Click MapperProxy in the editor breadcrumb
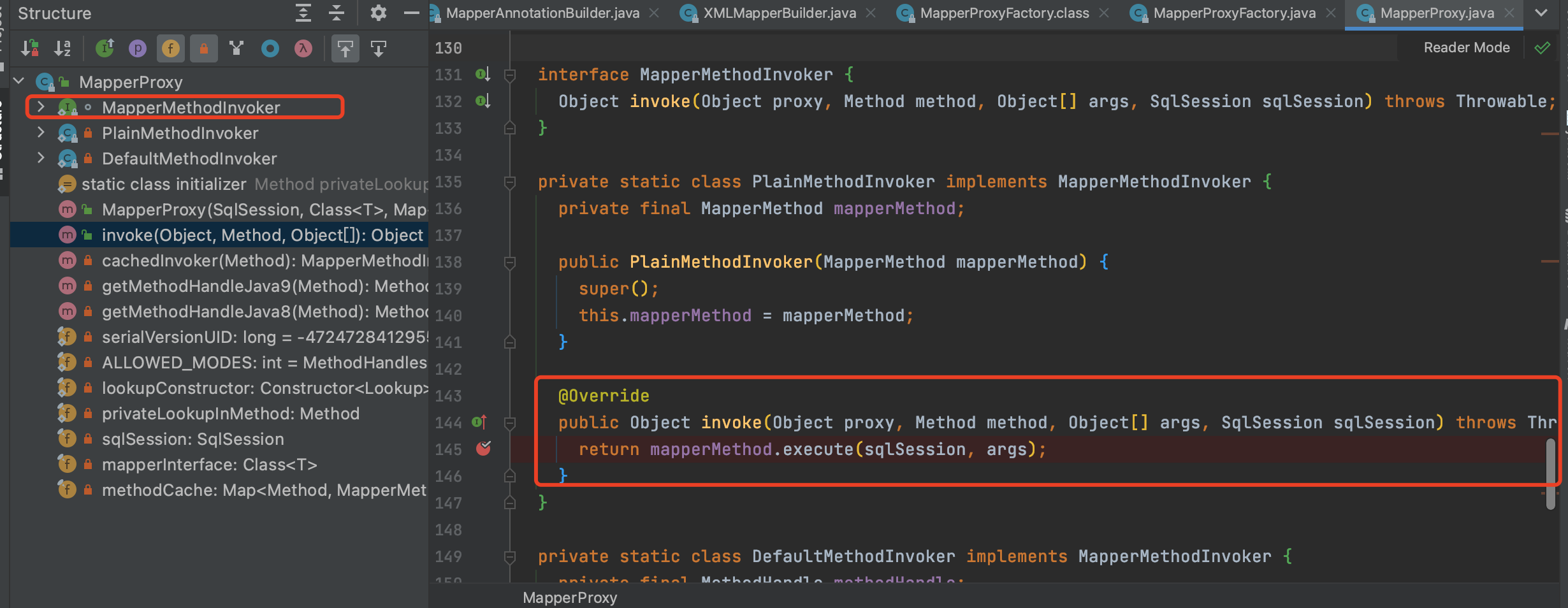This screenshot has height=608, width=1568. pos(570,598)
